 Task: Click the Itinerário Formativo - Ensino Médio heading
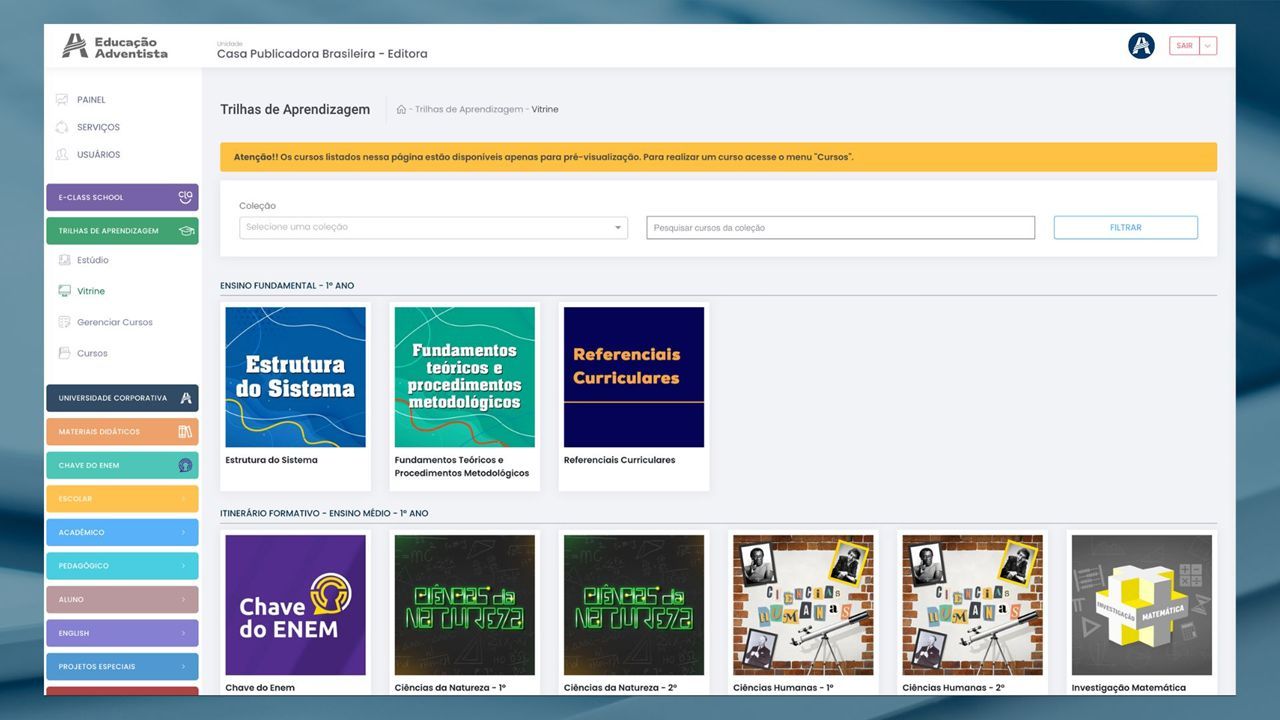click(x=324, y=513)
